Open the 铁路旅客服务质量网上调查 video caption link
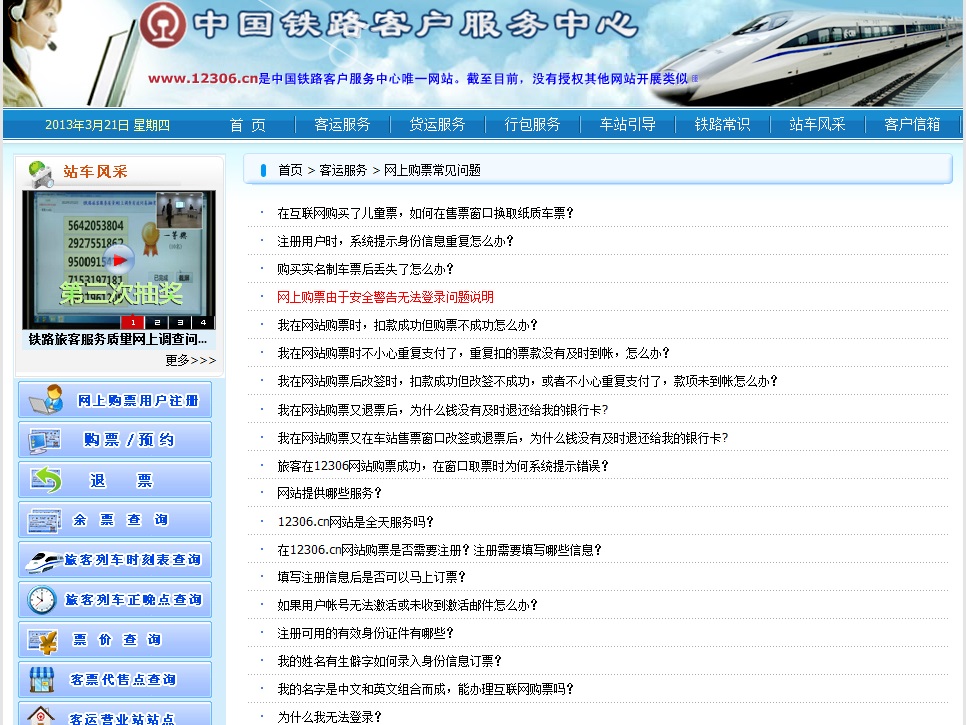 118,339
